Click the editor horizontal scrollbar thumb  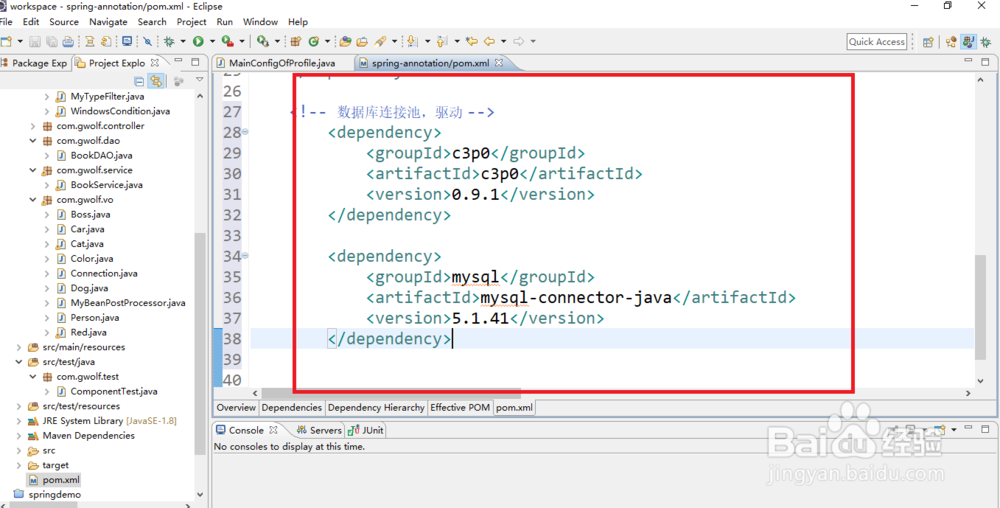(x=391, y=393)
